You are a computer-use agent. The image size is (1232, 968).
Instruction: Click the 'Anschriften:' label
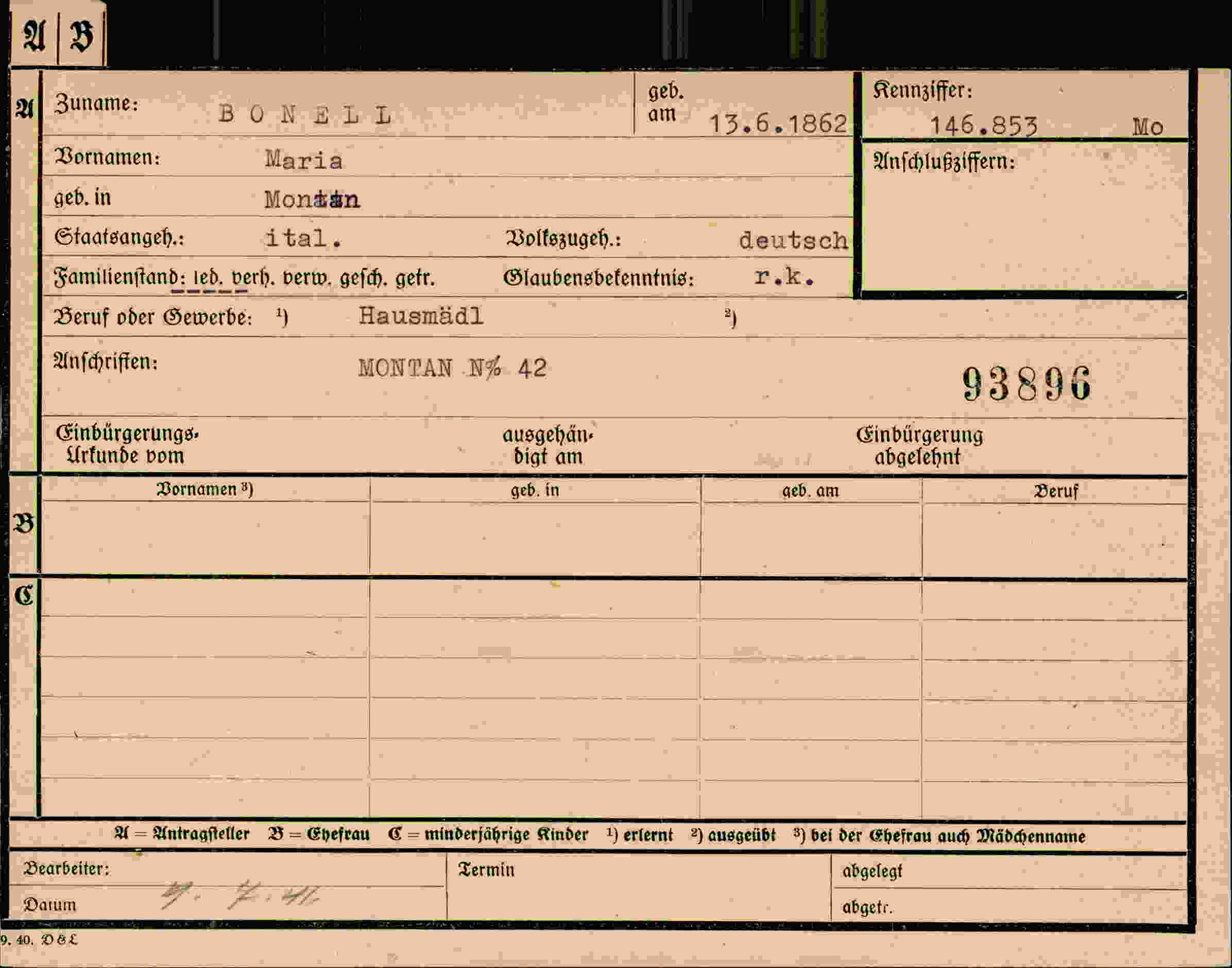[x=106, y=361]
